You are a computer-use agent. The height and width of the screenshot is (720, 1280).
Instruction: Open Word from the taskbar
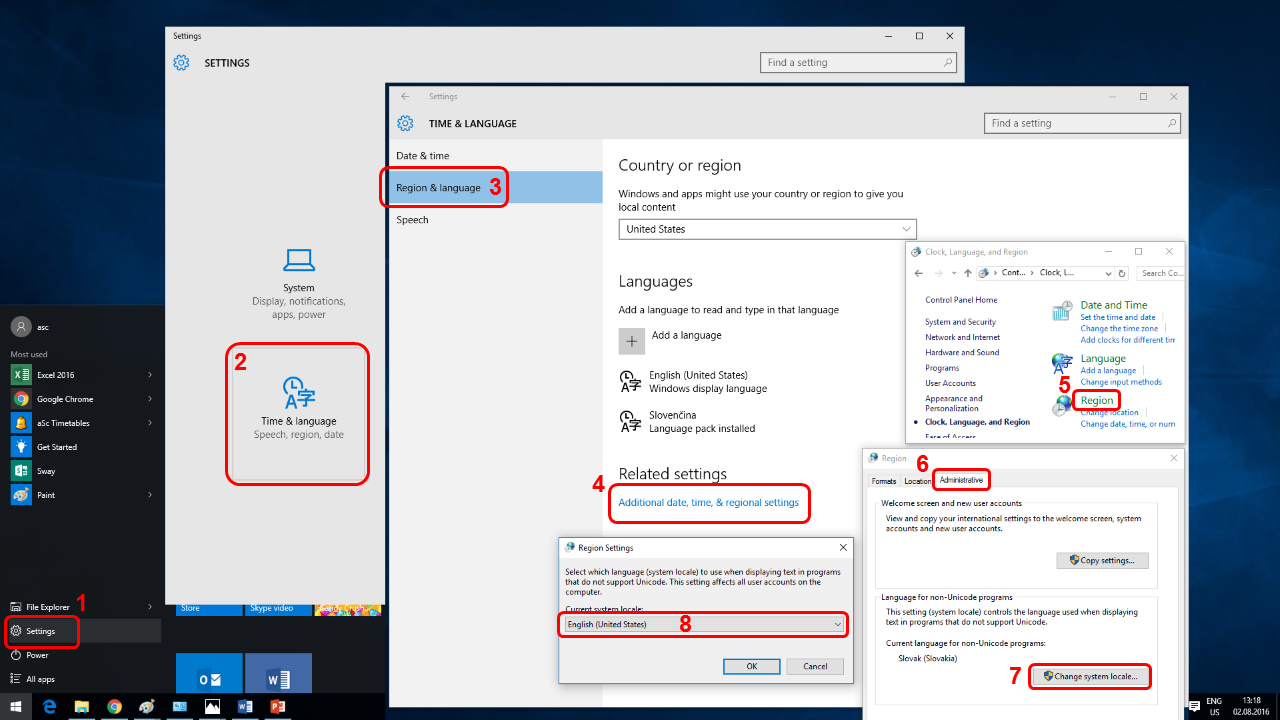point(245,706)
